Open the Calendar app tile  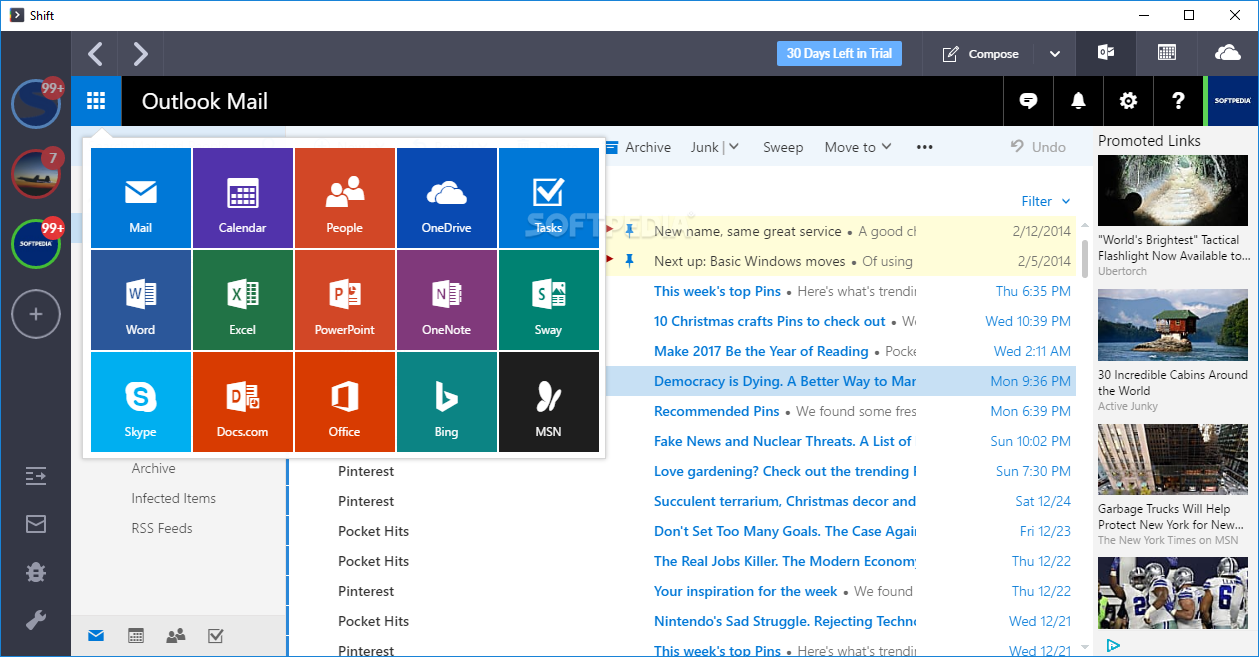[x=243, y=198]
